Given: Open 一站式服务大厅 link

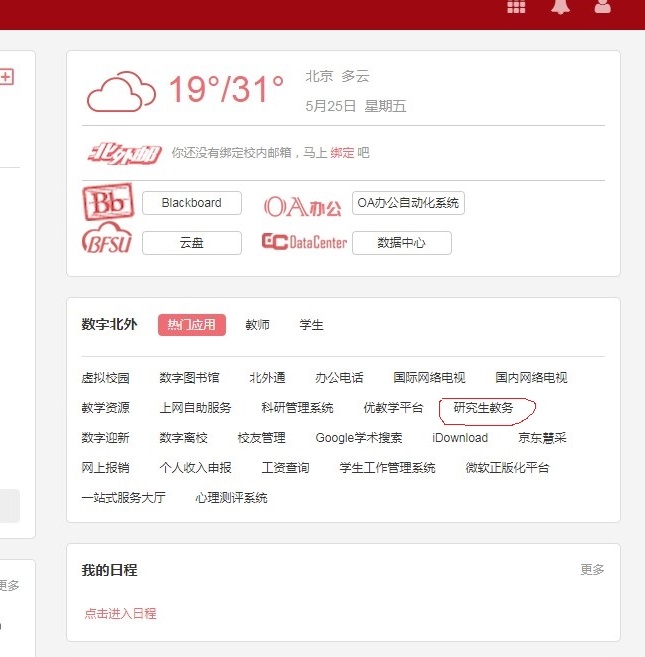Looking at the screenshot, I should click(x=124, y=498).
